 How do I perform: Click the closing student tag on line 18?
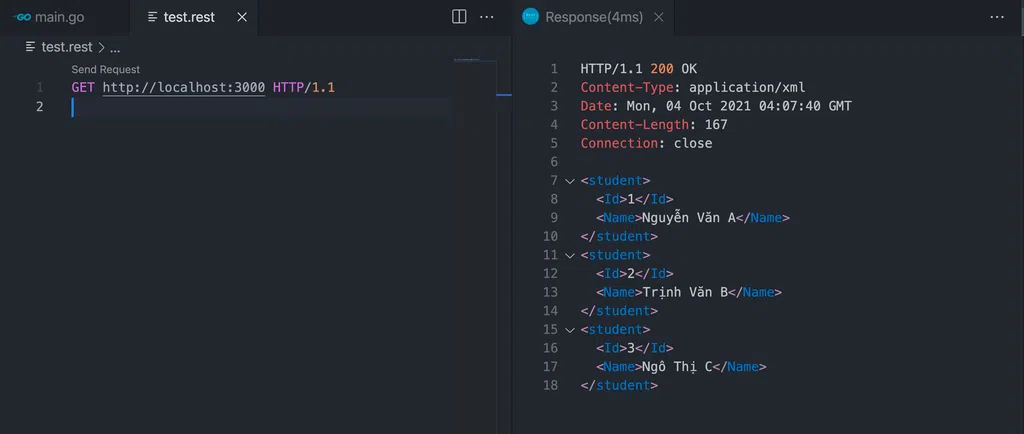[619, 386]
